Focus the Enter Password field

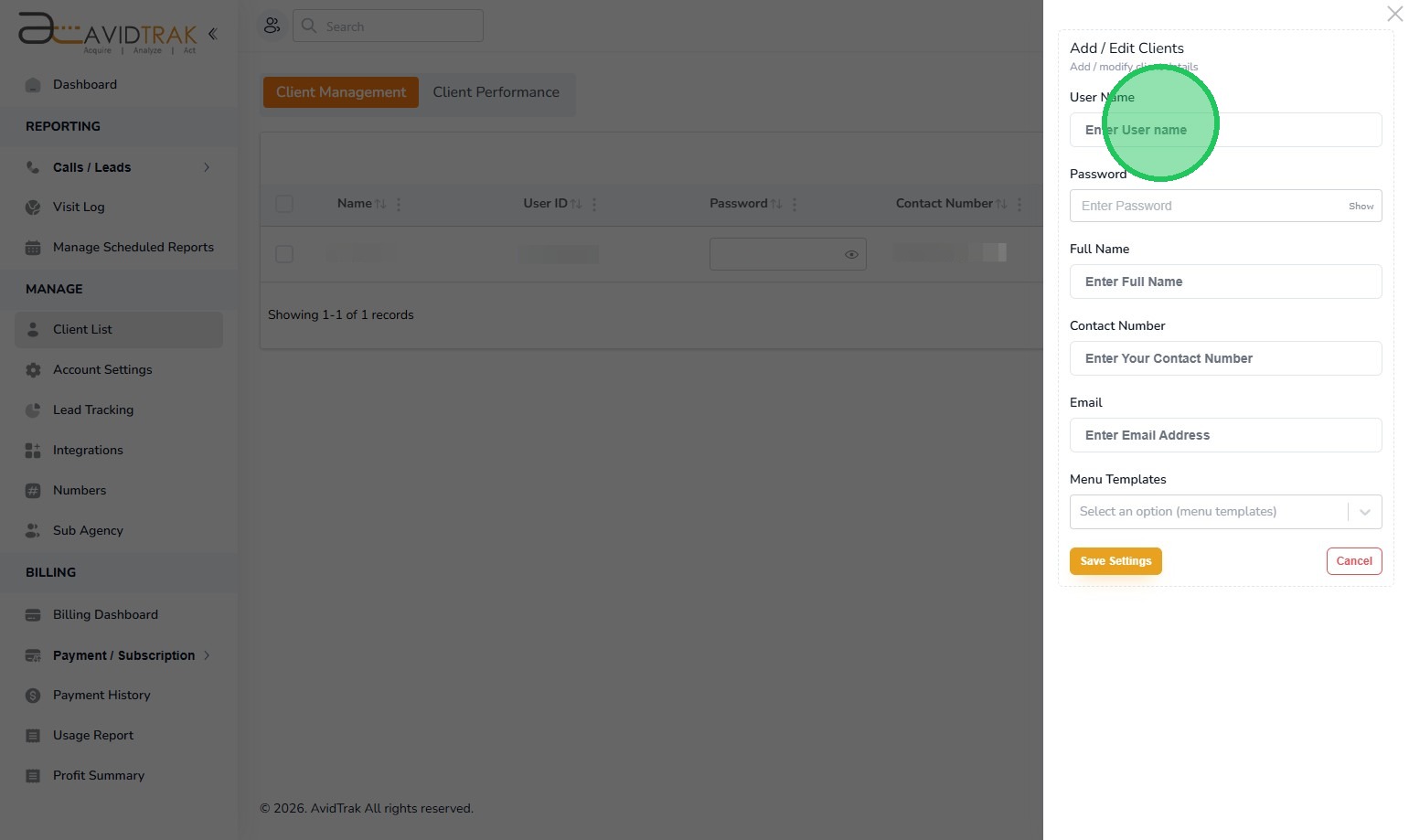(x=1225, y=206)
